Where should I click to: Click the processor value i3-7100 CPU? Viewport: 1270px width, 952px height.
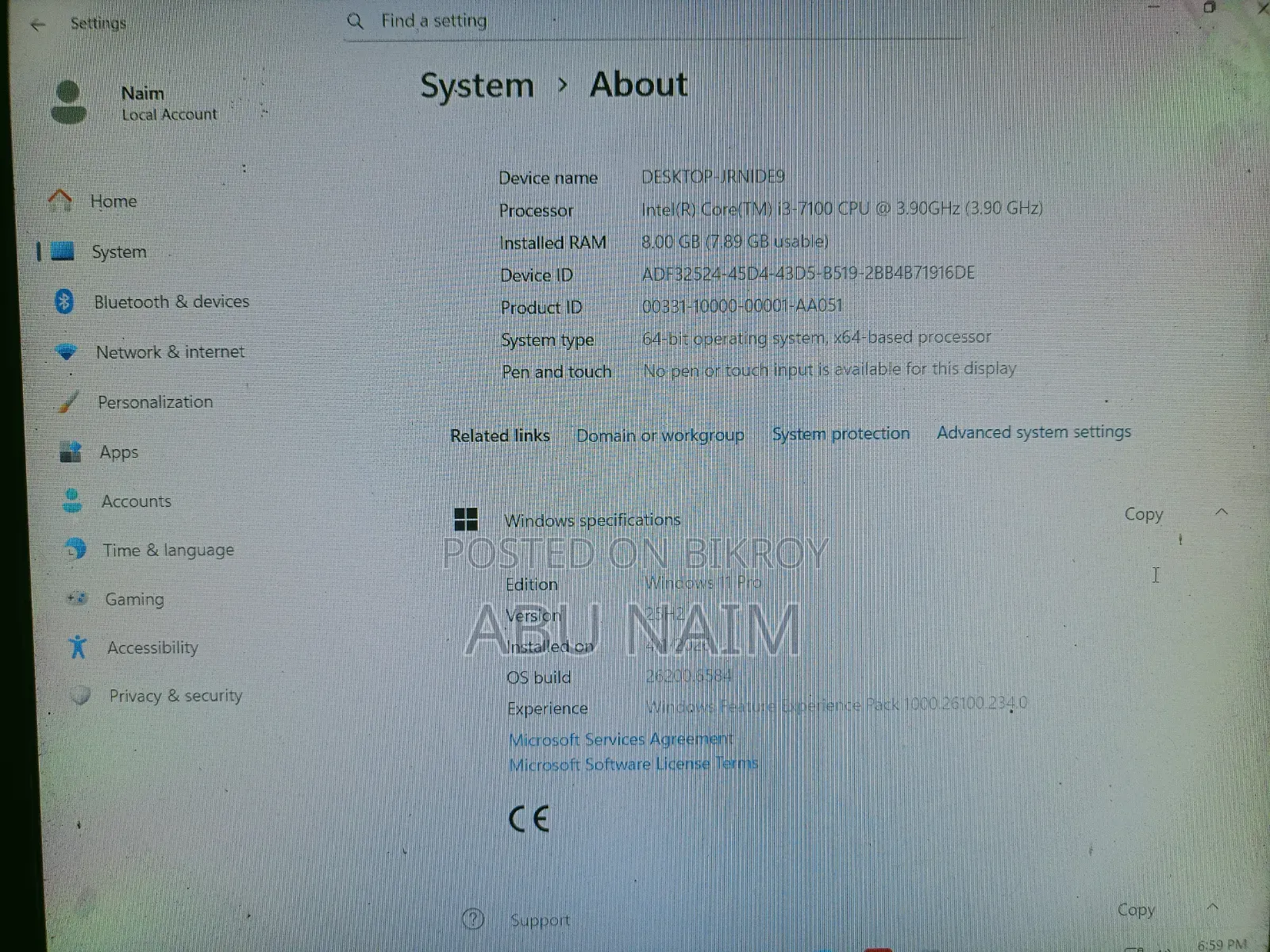(x=841, y=208)
